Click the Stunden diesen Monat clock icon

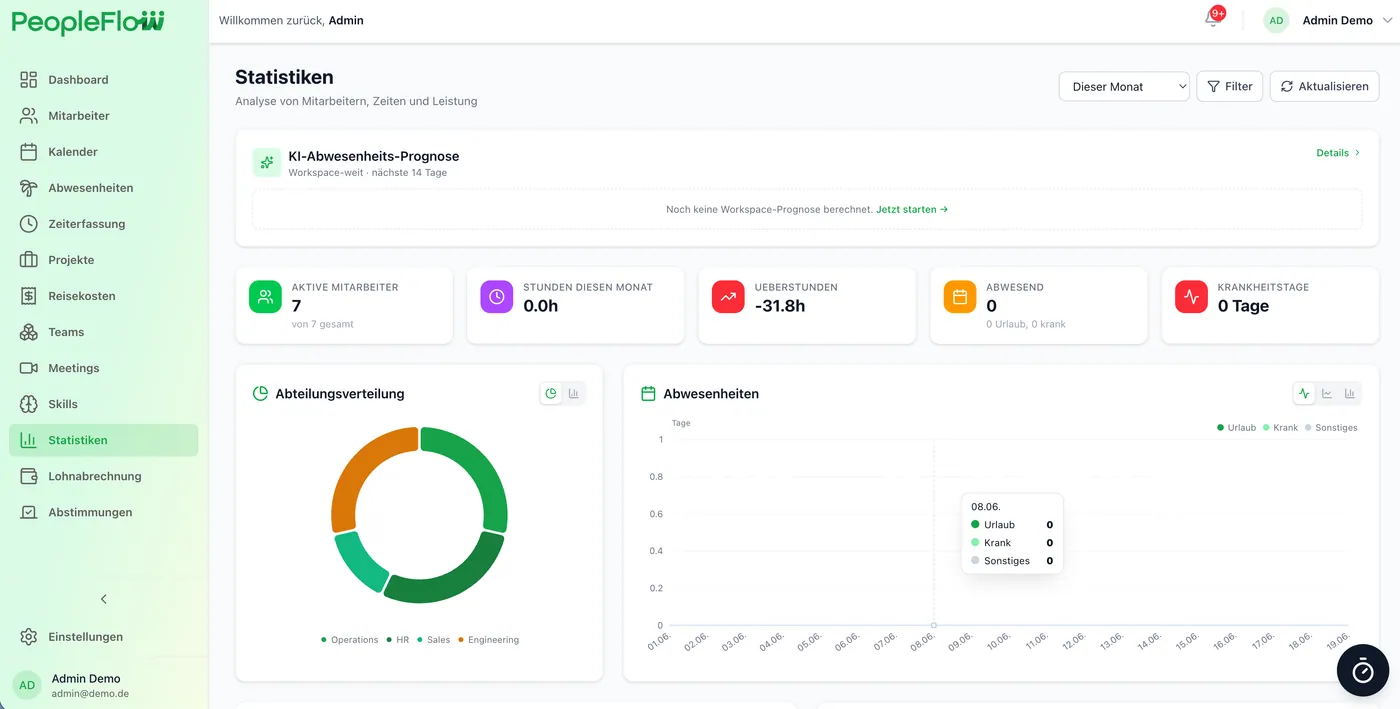tap(497, 297)
